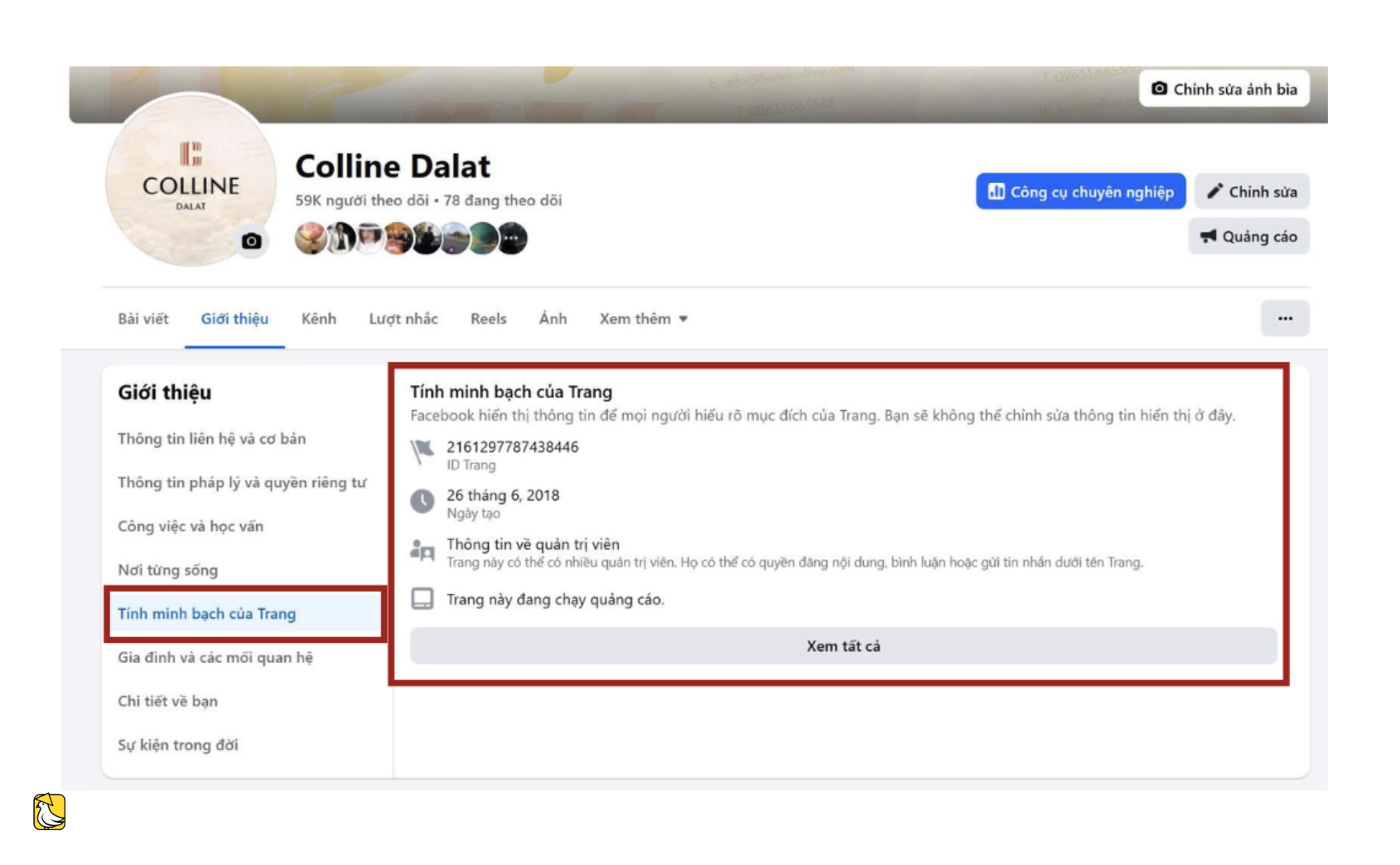Open the three-dot more options button
The height and width of the screenshot is (865, 1400).
coord(1285,318)
